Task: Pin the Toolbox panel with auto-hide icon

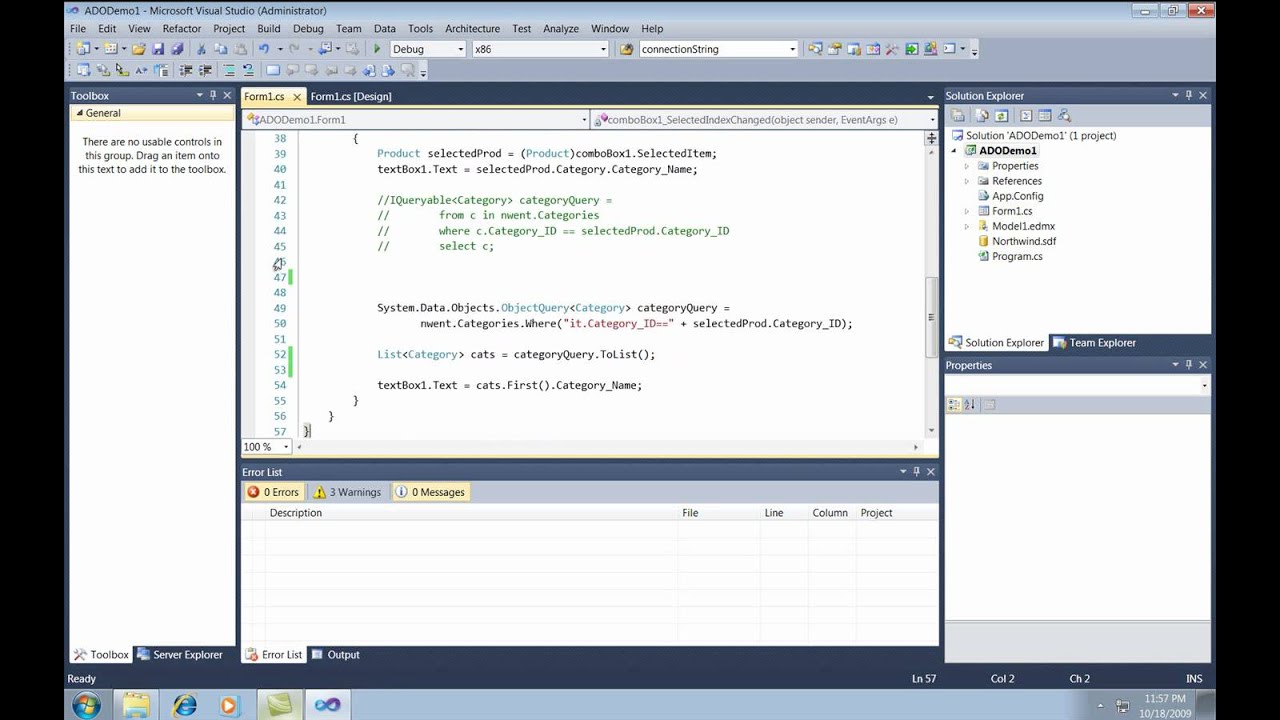Action: pos(213,95)
